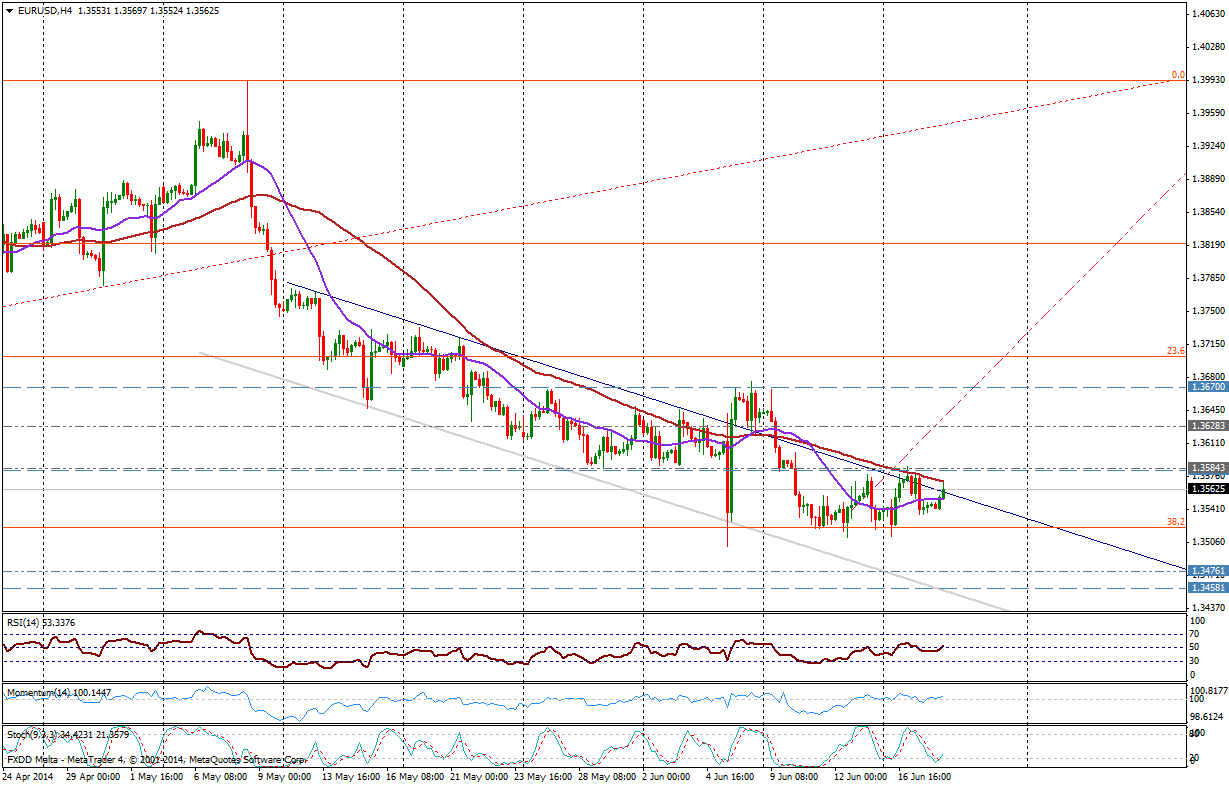Click the 1.35843 price level tag

coord(1207,467)
